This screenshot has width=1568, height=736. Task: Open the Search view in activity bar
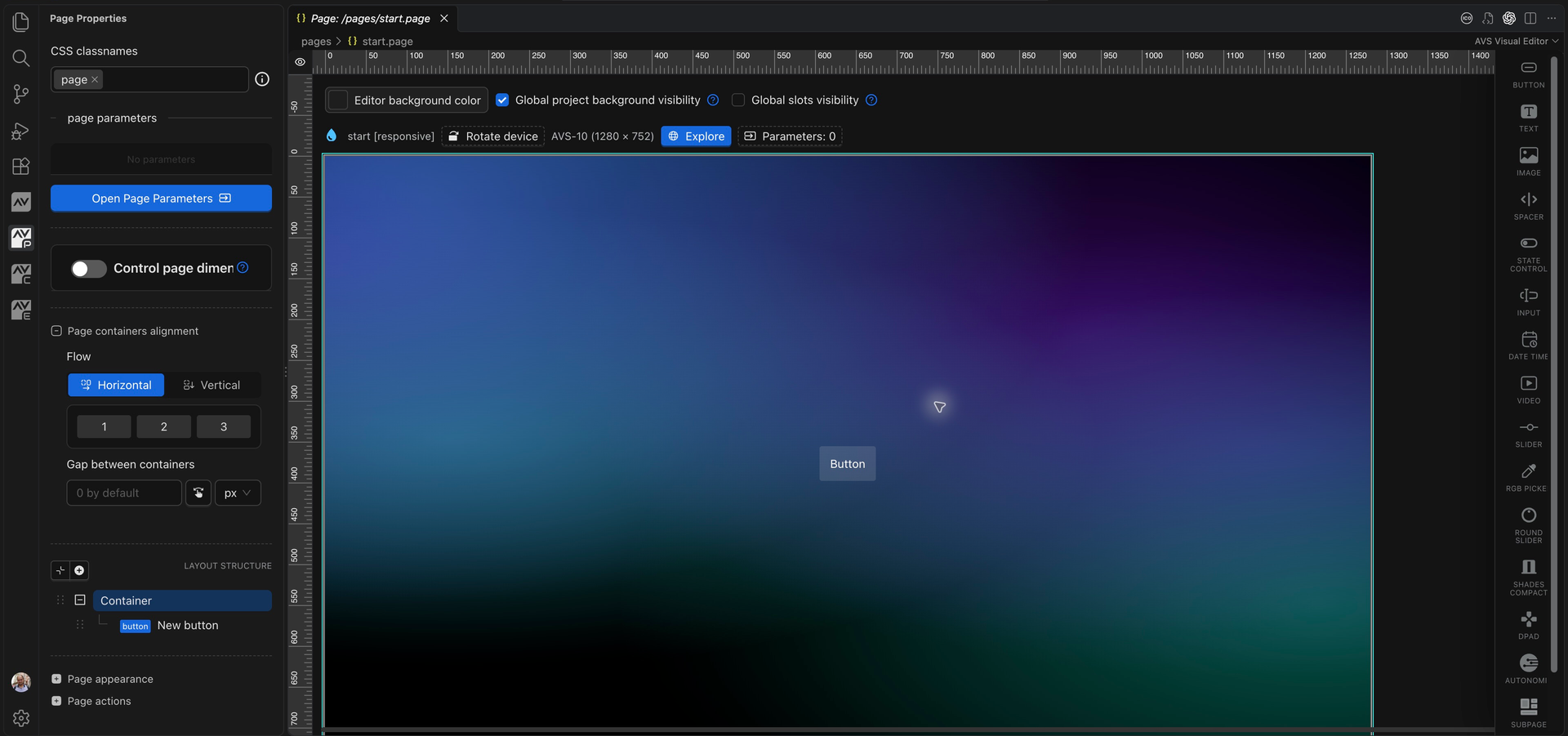(x=21, y=58)
